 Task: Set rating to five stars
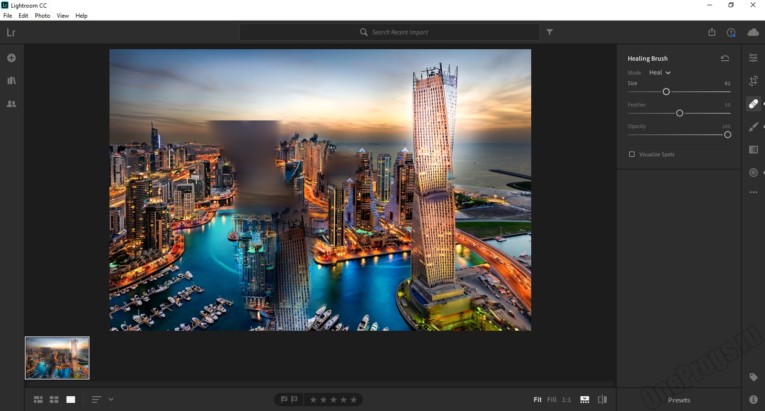click(353, 399)
